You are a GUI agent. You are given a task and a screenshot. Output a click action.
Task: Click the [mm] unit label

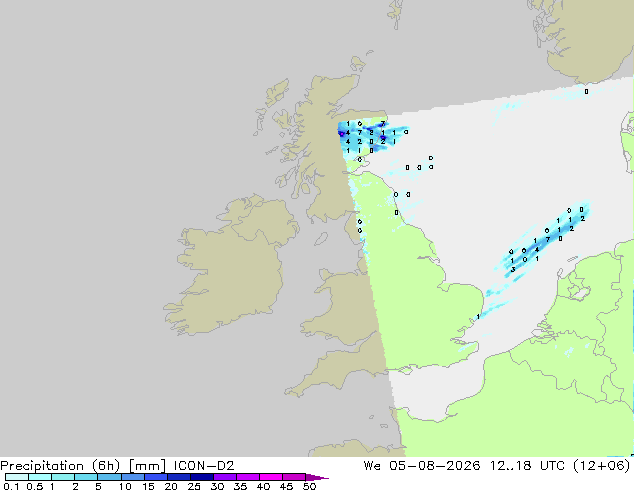click(147, 466)
